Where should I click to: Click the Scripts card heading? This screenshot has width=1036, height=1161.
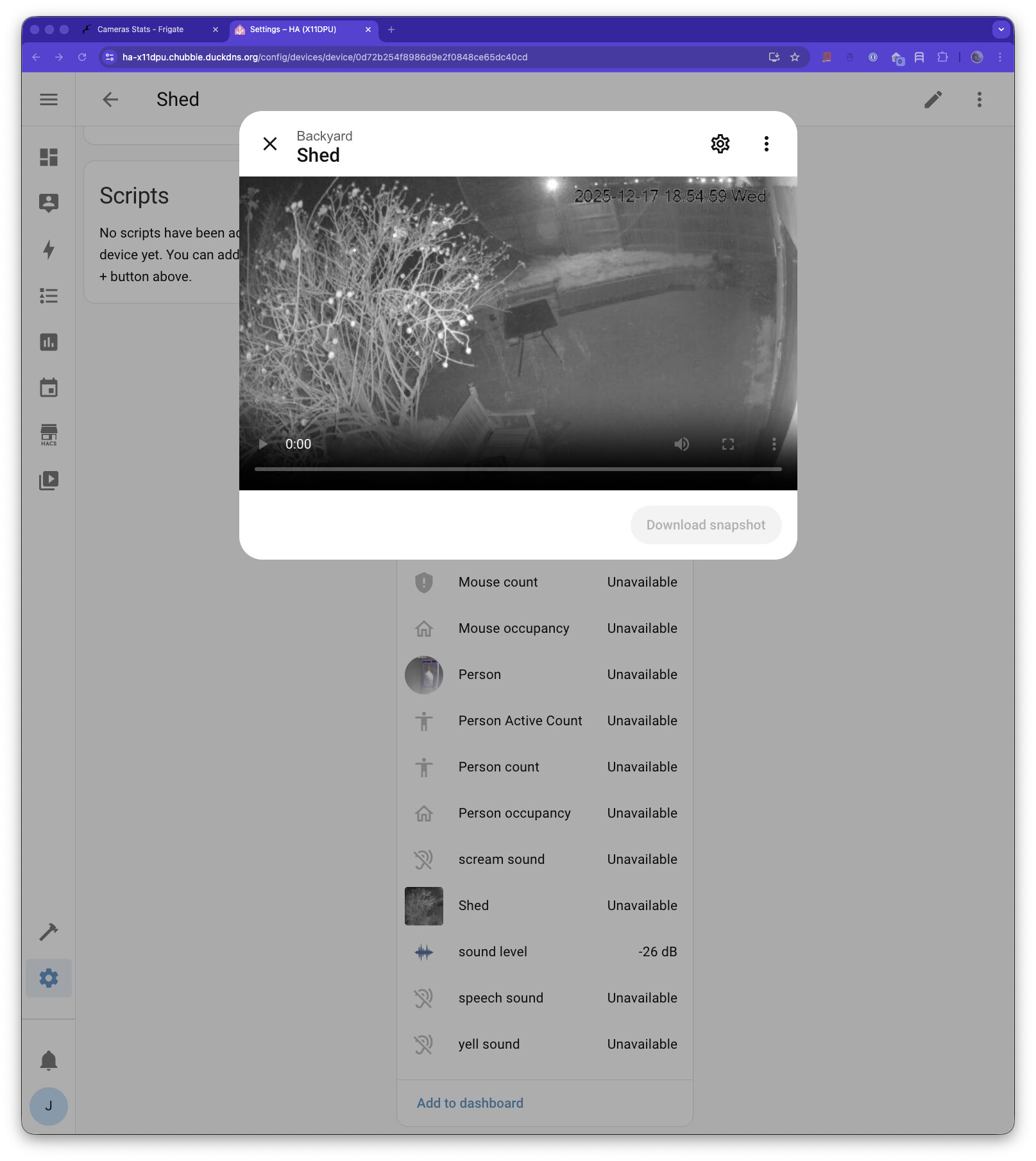pyautogui.click(x=134, y=196)
